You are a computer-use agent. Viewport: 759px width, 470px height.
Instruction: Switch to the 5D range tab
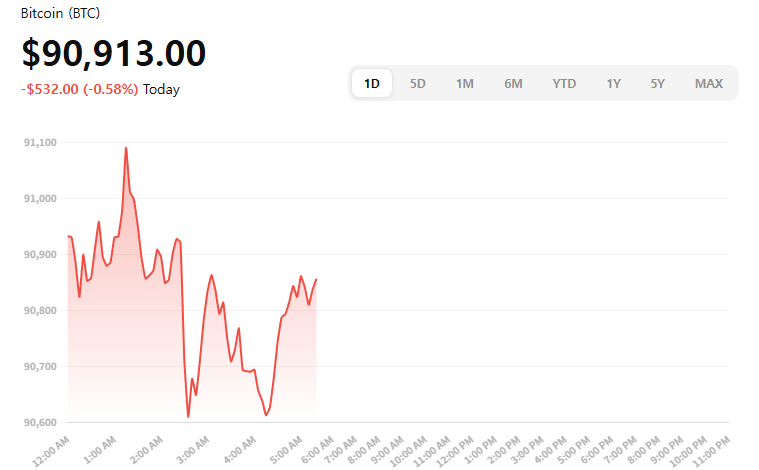418,84
